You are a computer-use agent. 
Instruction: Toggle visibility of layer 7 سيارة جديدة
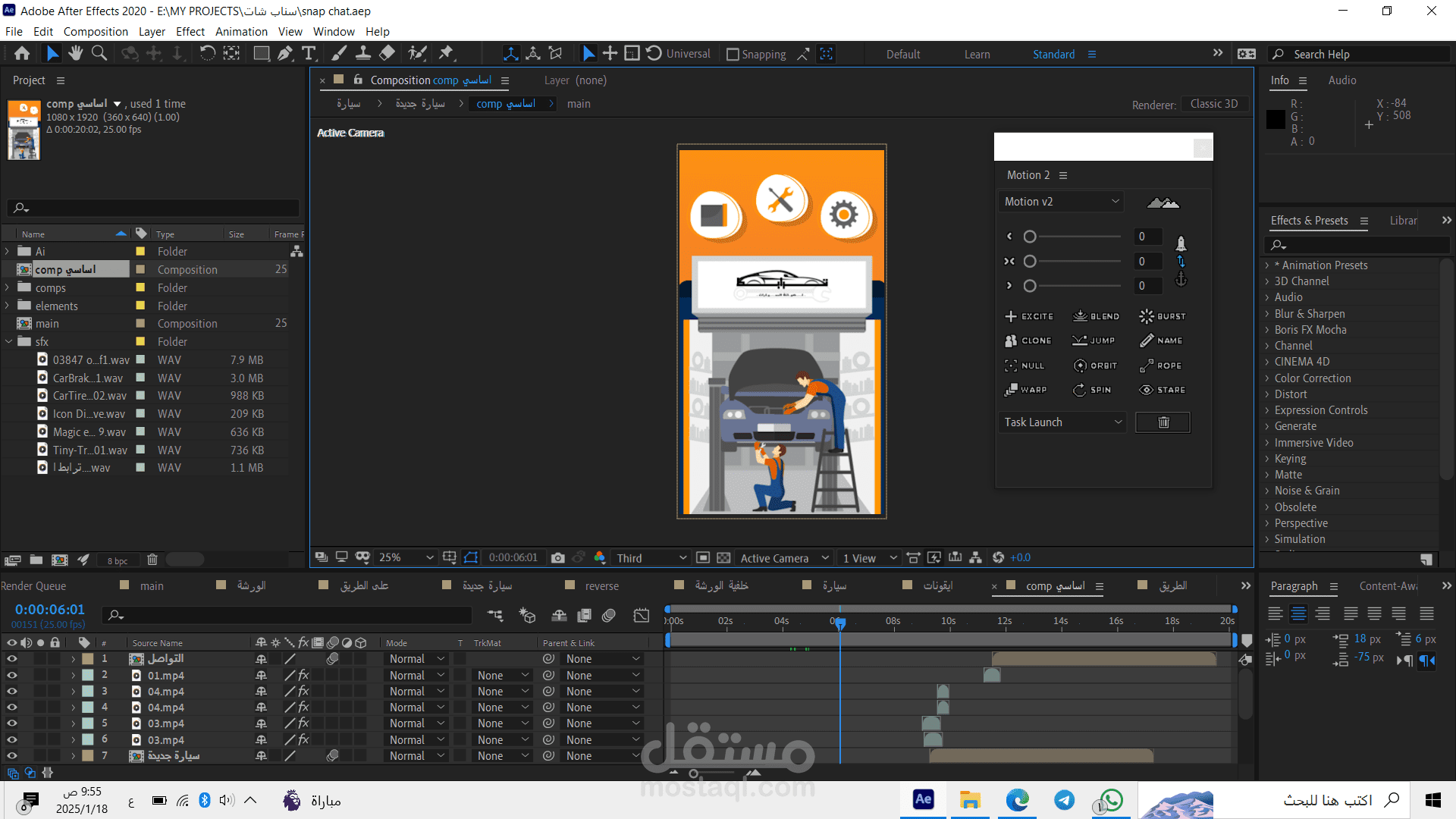(11, 756)
